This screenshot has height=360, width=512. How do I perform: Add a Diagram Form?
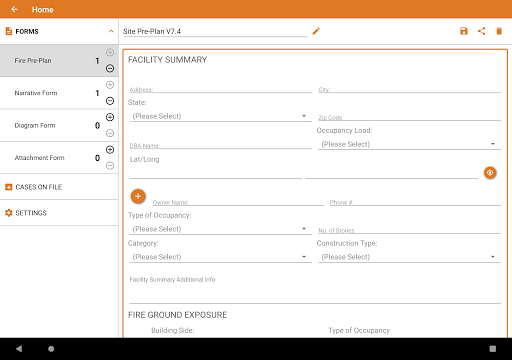point(110,117)
